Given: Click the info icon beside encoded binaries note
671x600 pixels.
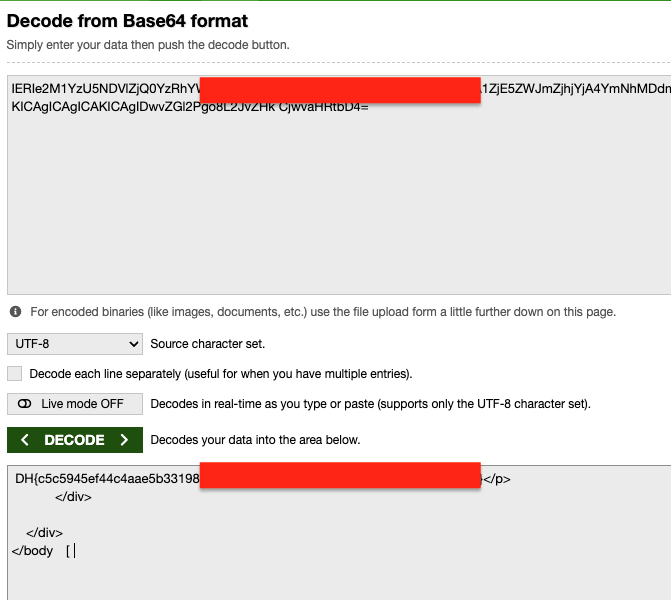Looking at the screenshot, I should click(15, 312).
